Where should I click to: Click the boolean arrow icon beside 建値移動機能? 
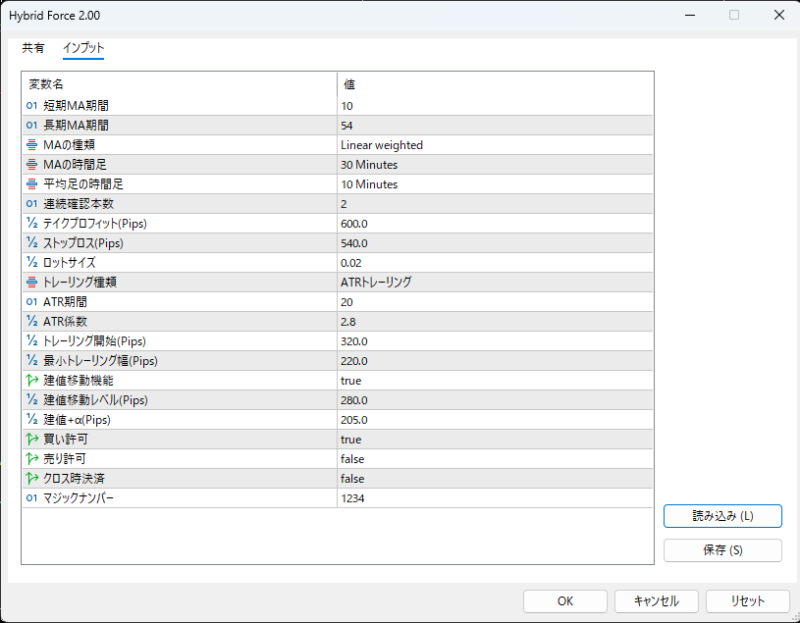pyautogui.click(x=32, y=381)
